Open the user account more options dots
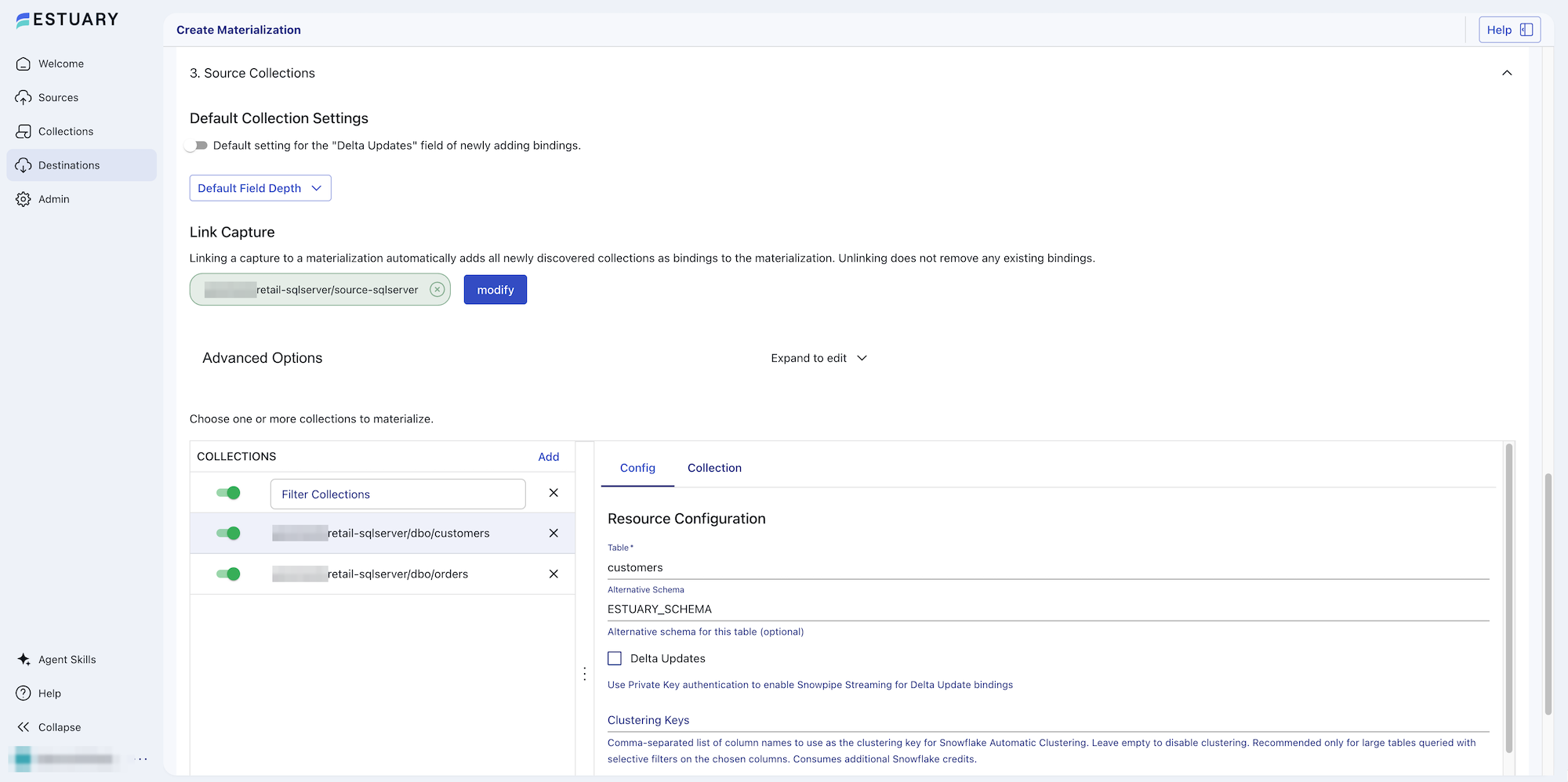Screen dimensions: 1568x782 (141, 758)
